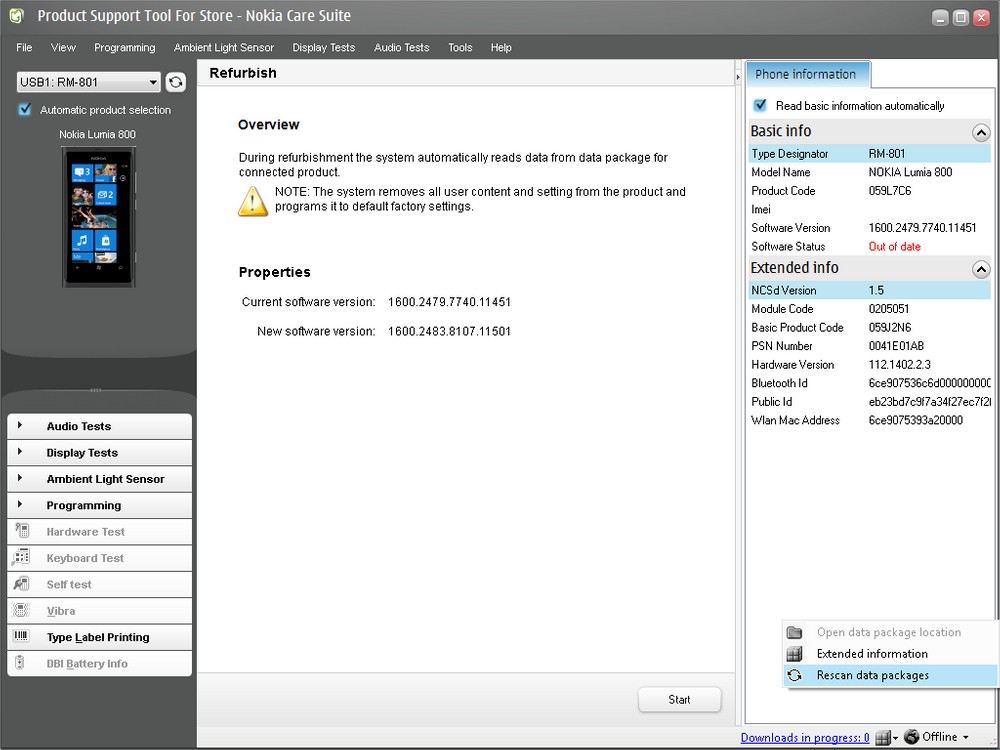Choose Extended information from popup menu
The image size is (1000, 750).
[890, 654]
